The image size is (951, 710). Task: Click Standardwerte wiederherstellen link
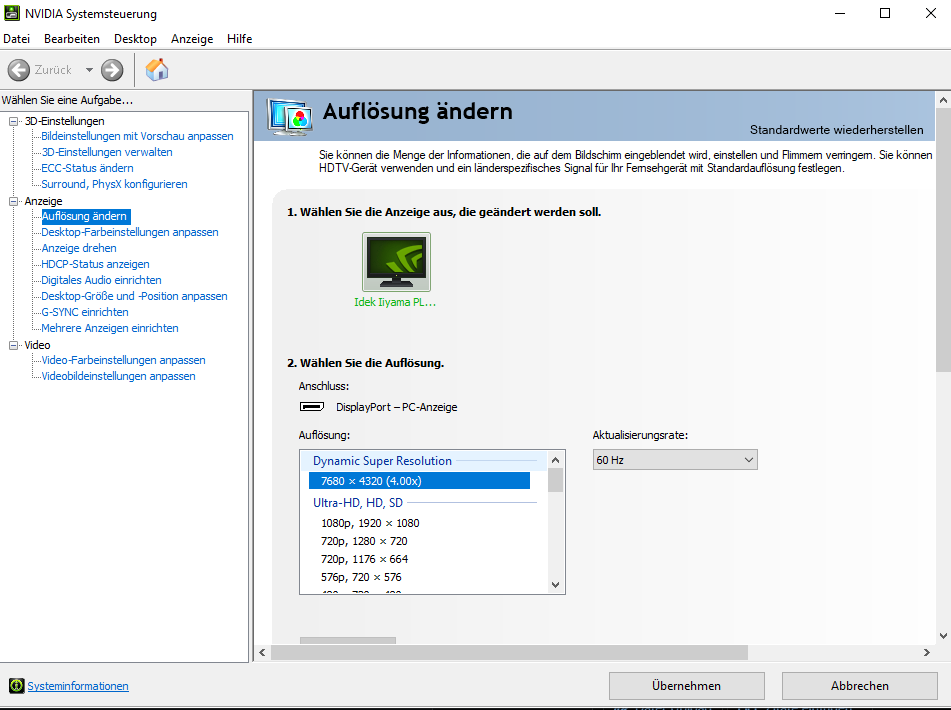click(836, 130)
